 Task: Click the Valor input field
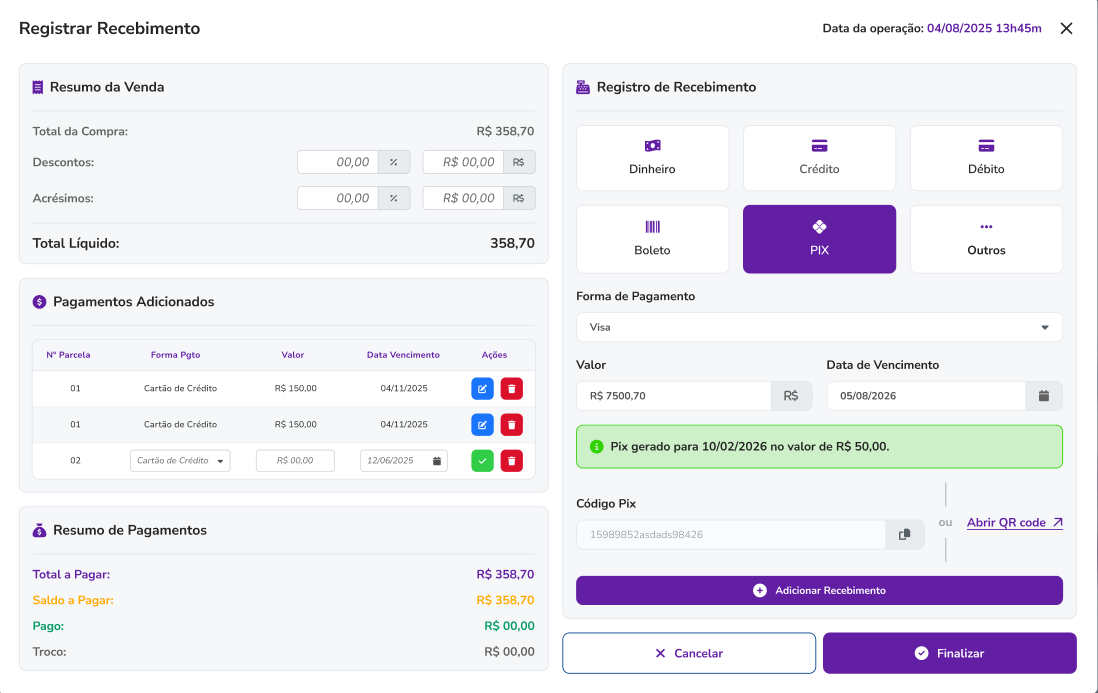click(673, 396)
